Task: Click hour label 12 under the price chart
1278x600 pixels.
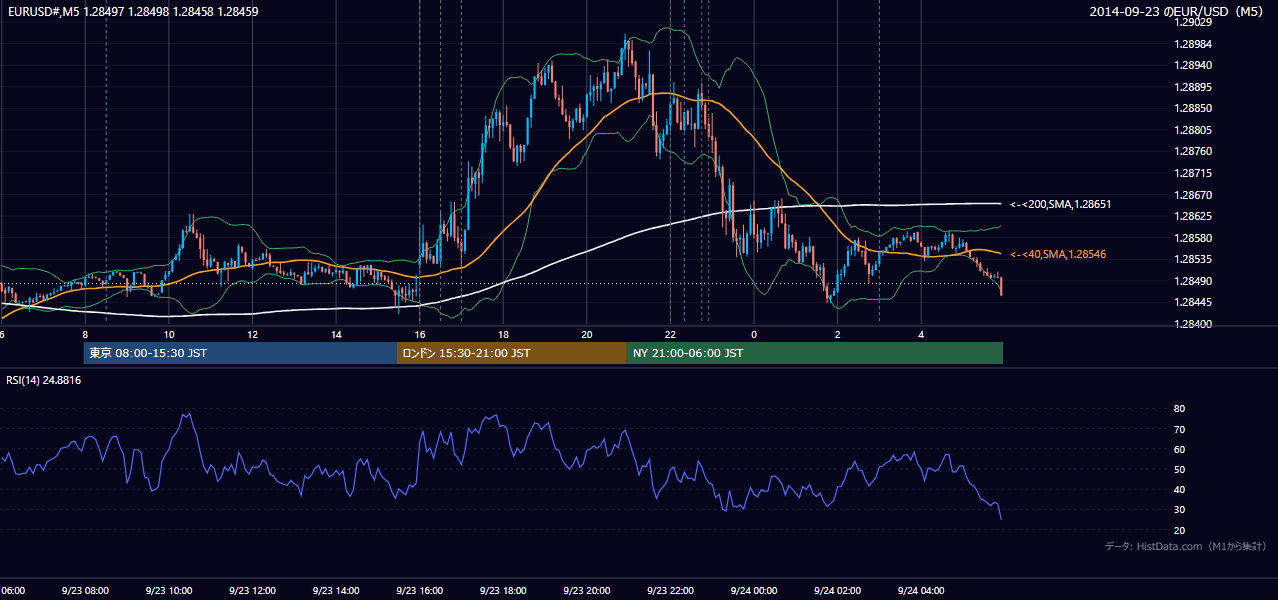Action: pos(252,334)
